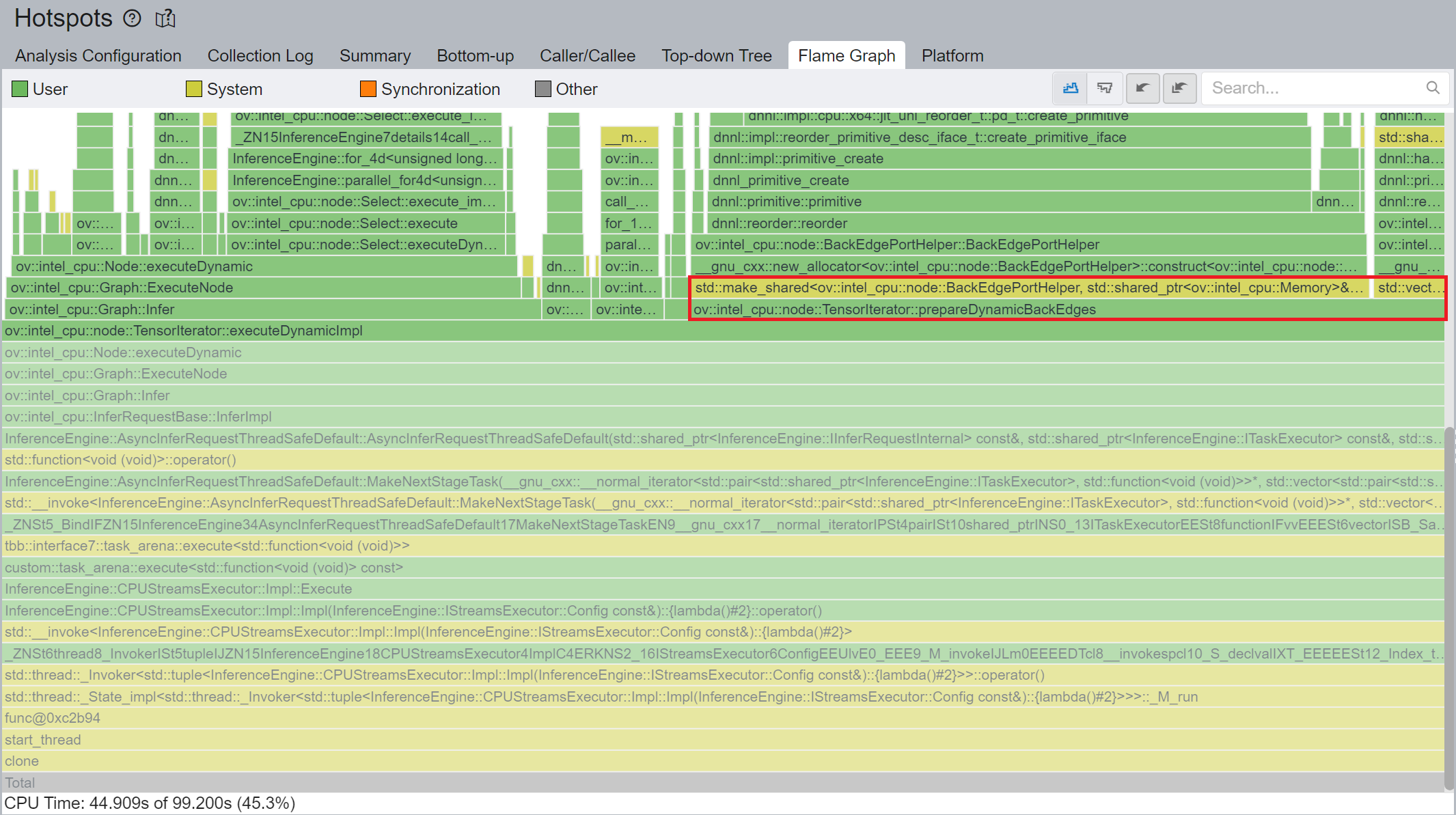Click the left-pointing reset zoom arrow icon

click(1142, 88)
